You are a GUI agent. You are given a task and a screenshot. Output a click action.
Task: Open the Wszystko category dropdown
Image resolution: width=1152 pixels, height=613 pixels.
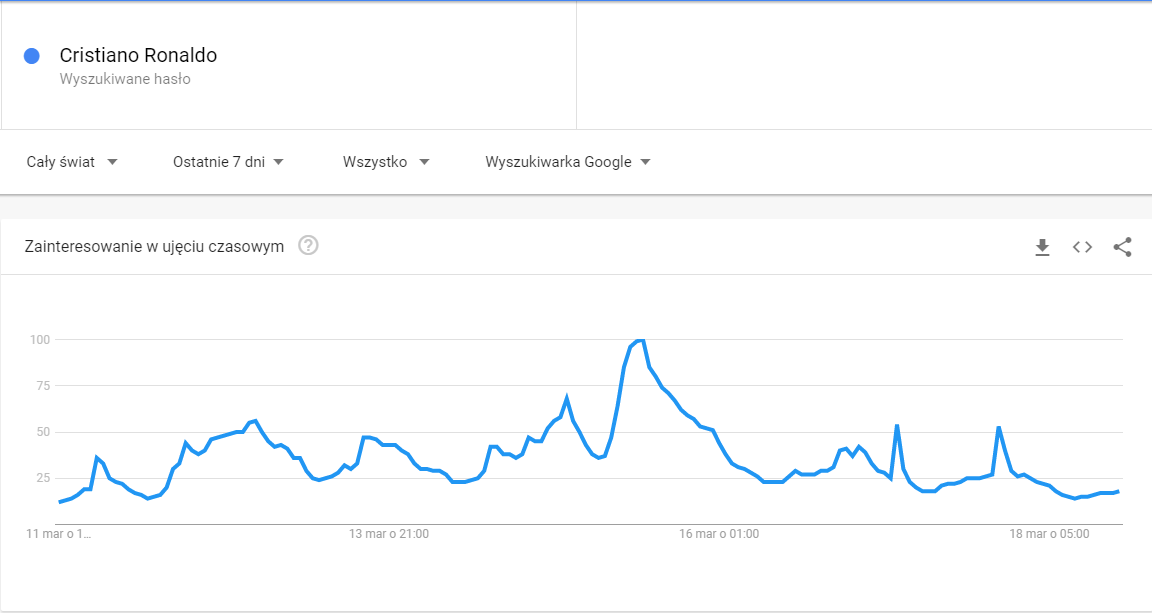click(386, 162)
